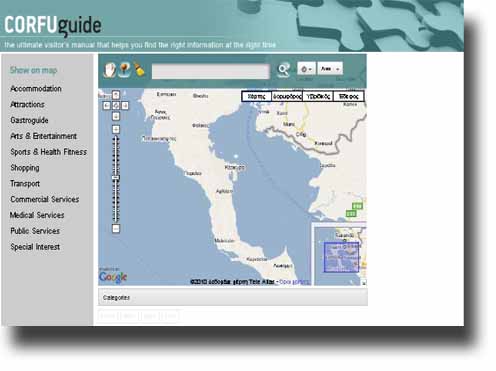Switch to the first map type tab
Screen dimensions: 496x371
[x=257, y=96]
